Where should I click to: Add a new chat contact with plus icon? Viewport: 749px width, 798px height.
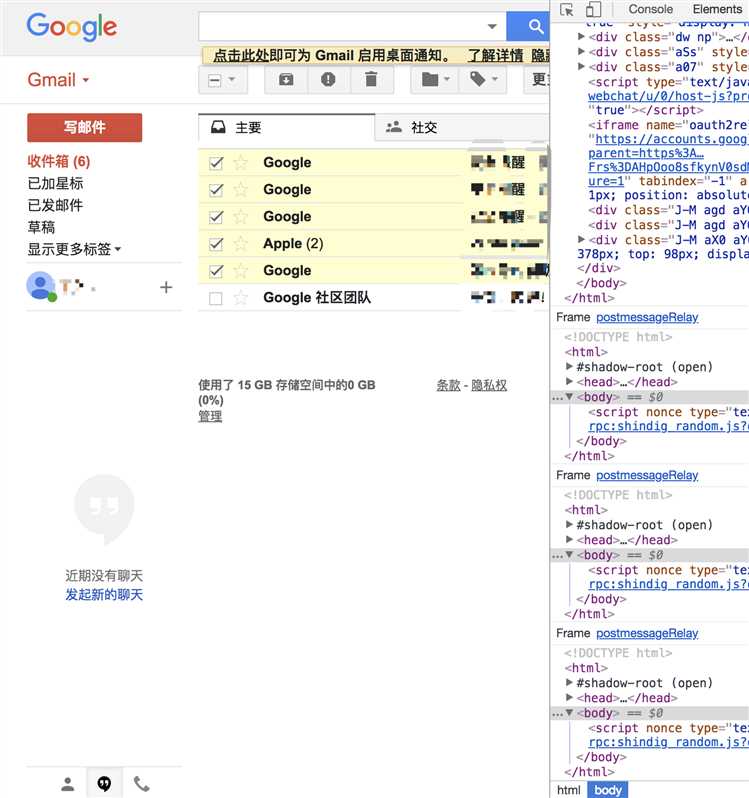tap(166, 288)
